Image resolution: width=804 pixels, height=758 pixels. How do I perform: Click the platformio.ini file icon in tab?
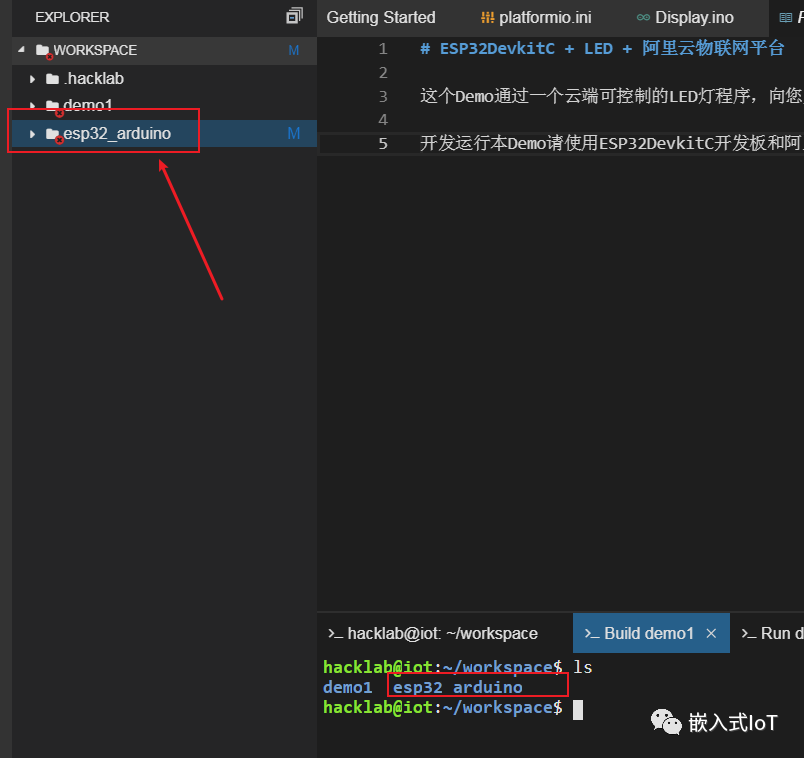[488, 18]
